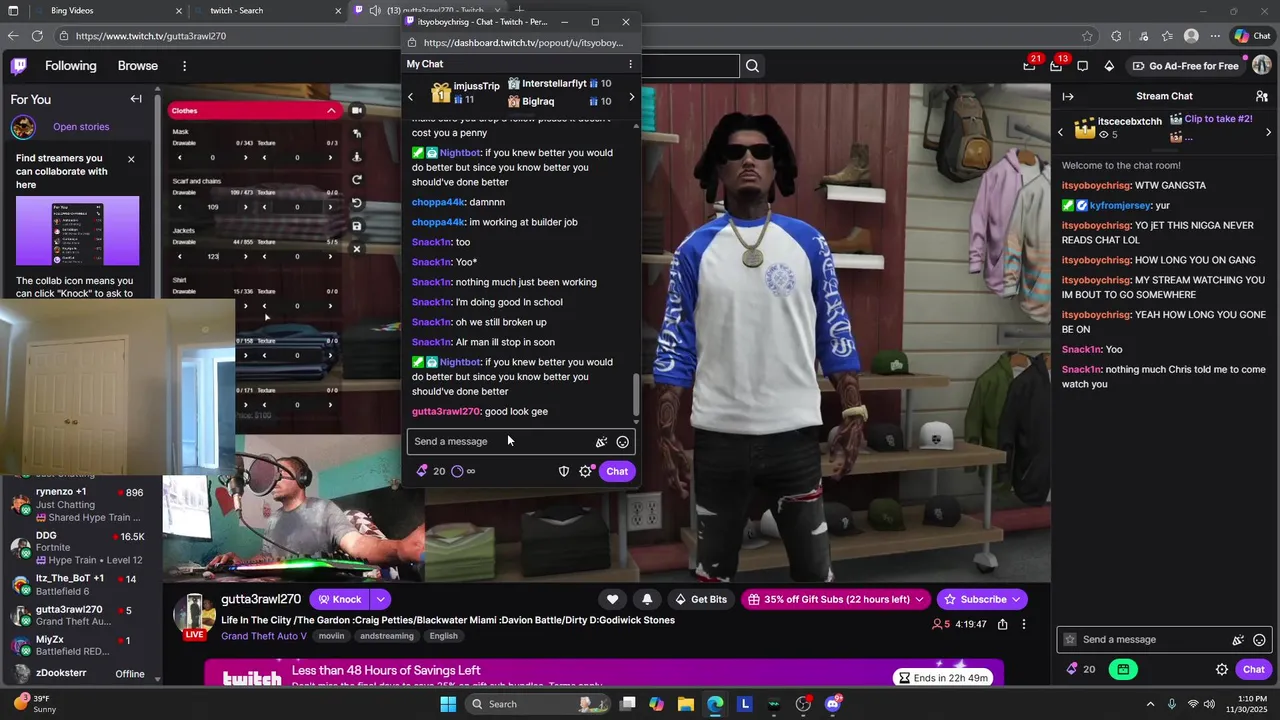Viewport: 1280px width, 720px height.
Task: Open the Copilot Chat button in Edge
Action: tap(1252, 36)
